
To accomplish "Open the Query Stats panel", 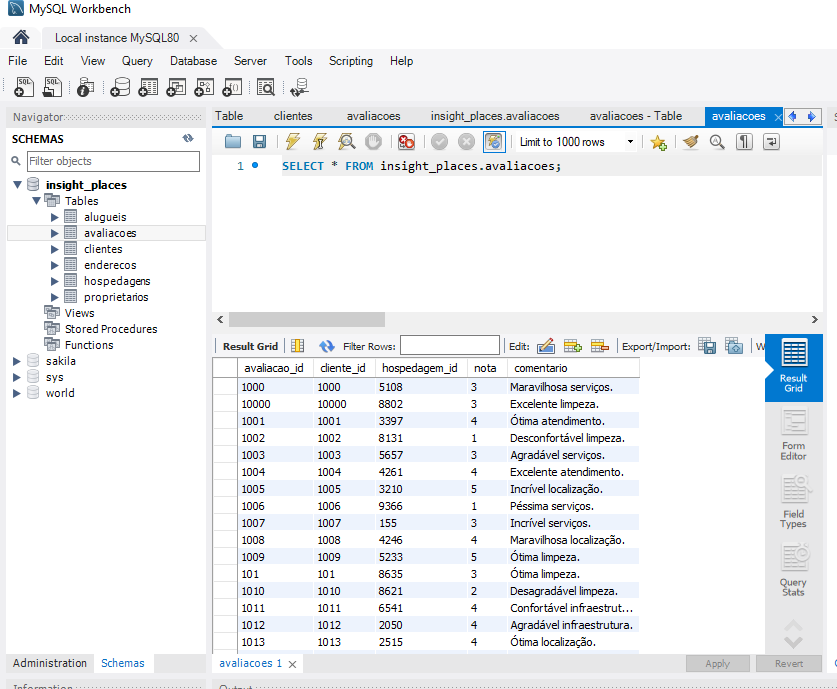I will pos(793,570).
